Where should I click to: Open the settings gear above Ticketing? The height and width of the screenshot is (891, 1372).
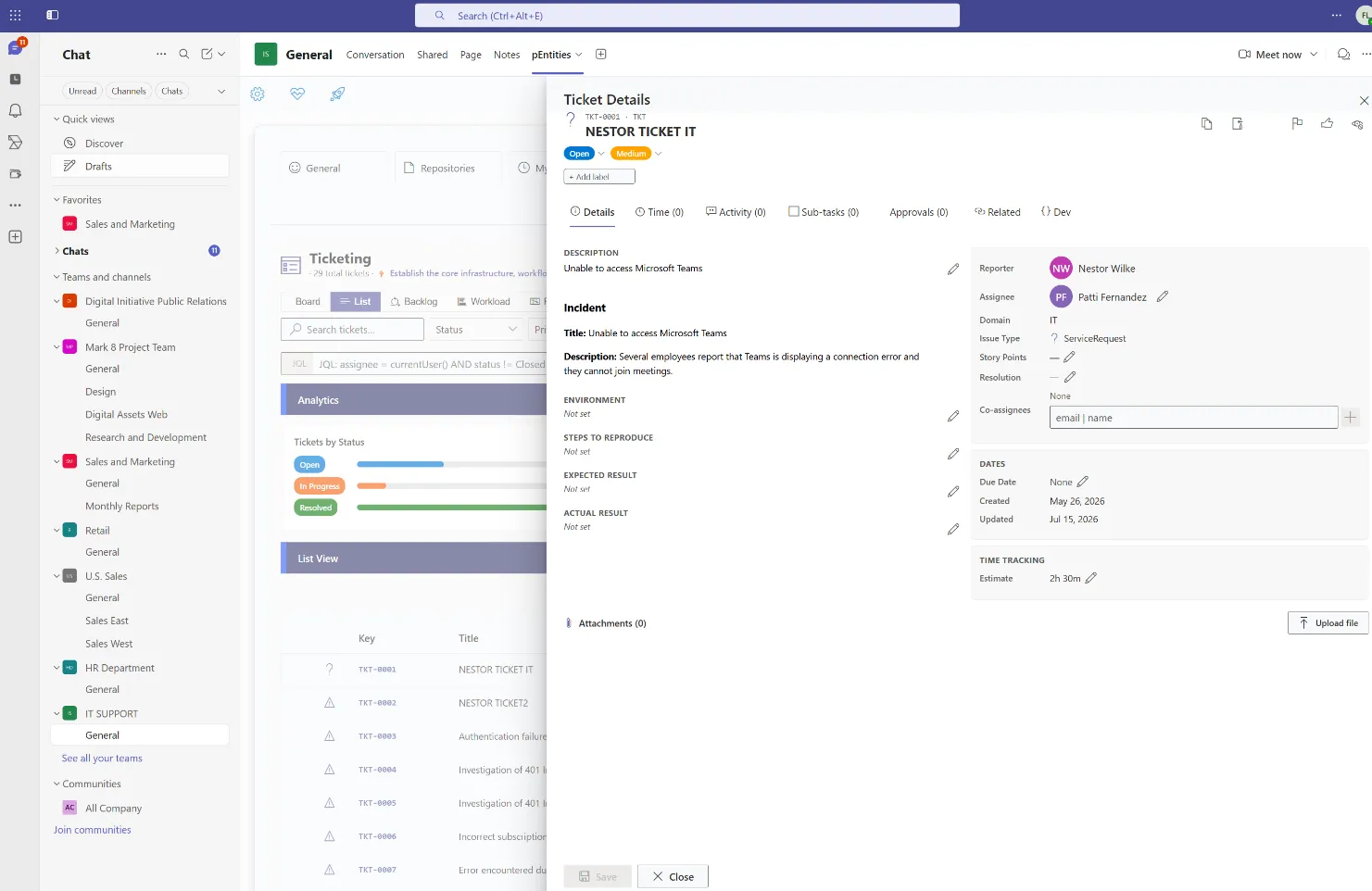[x=258, y=94]
